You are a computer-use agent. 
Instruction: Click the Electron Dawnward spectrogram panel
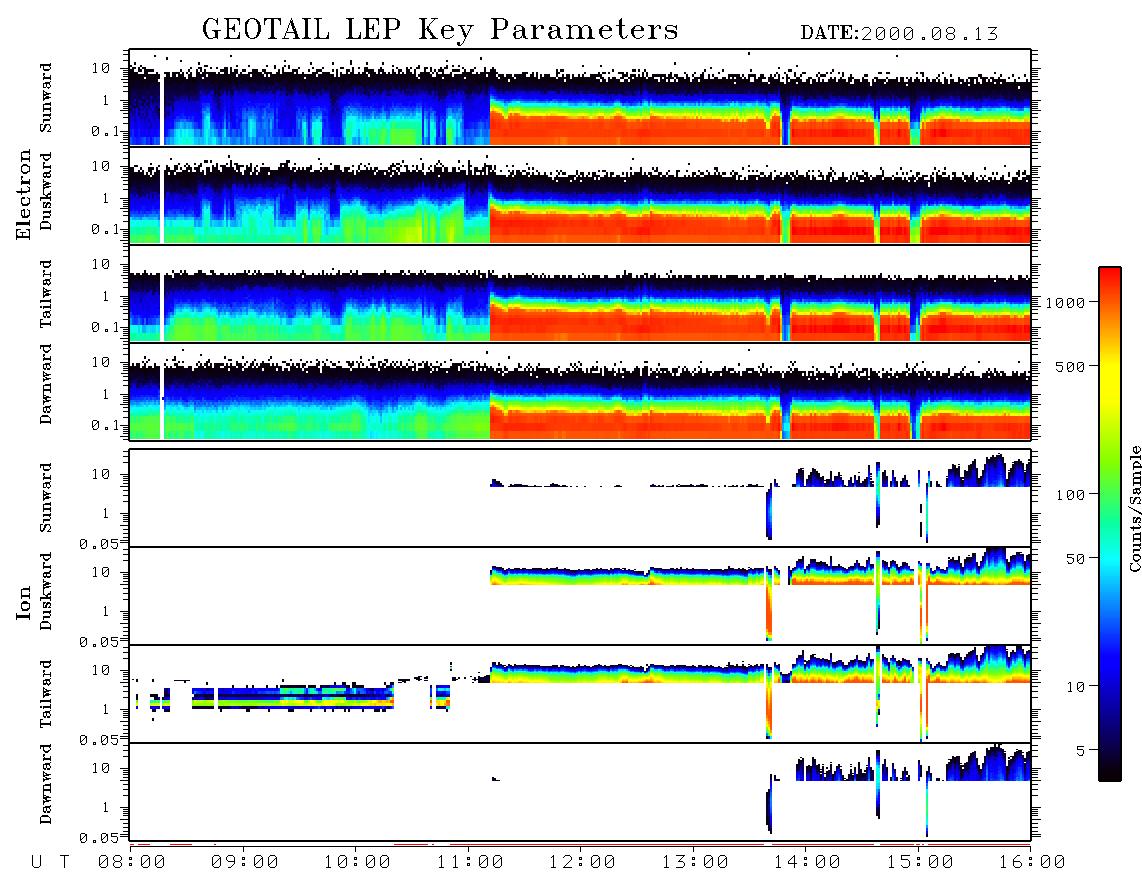click(580, 391)
